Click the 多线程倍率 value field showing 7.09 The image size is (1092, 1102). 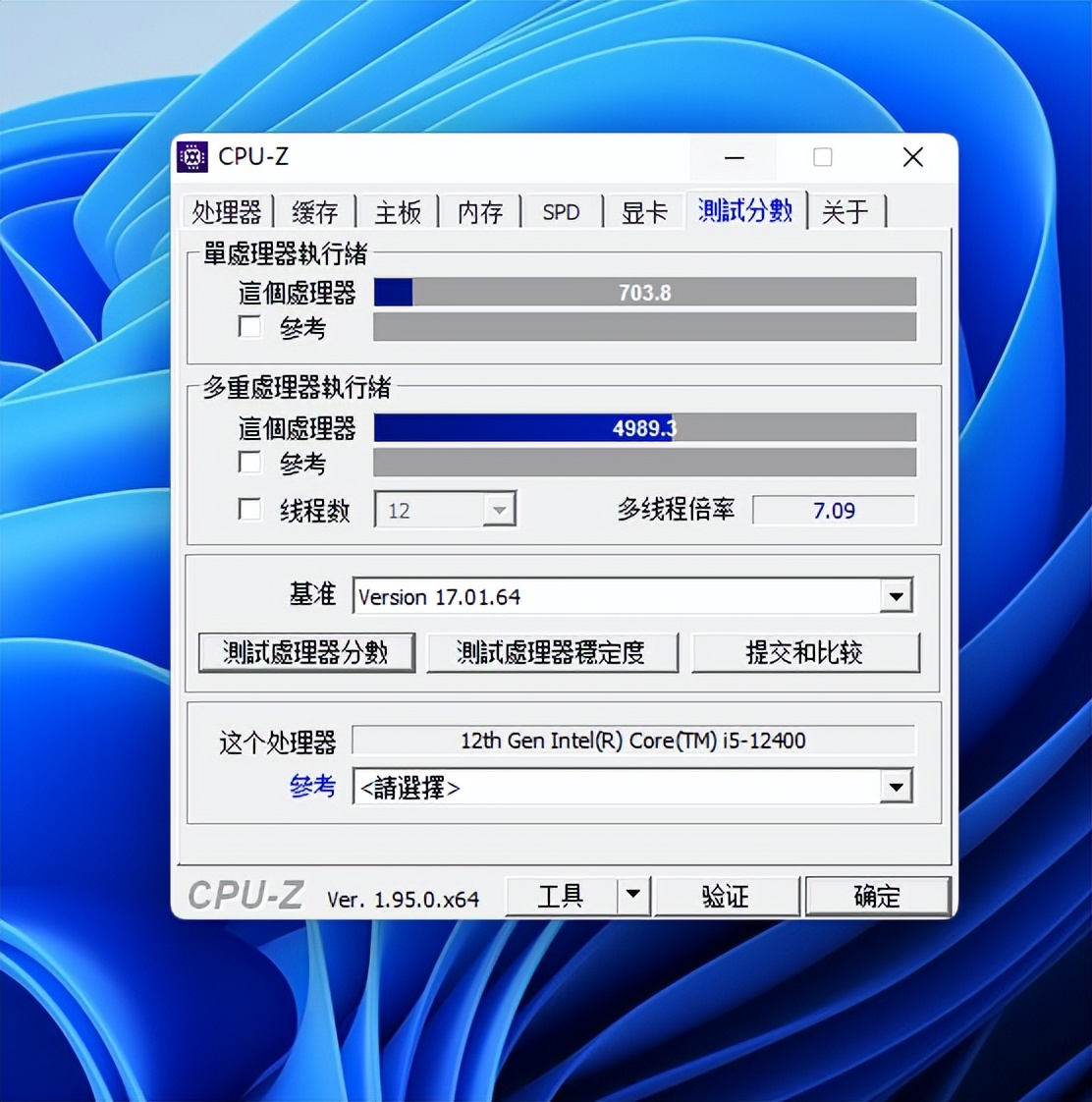[834, 510]
